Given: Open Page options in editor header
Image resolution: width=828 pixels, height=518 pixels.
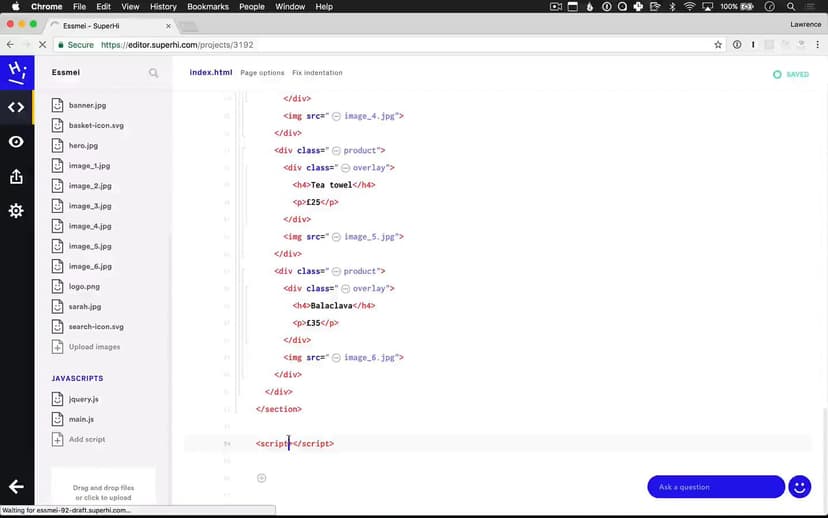Looking at the screenshot, I should point(262,73).
